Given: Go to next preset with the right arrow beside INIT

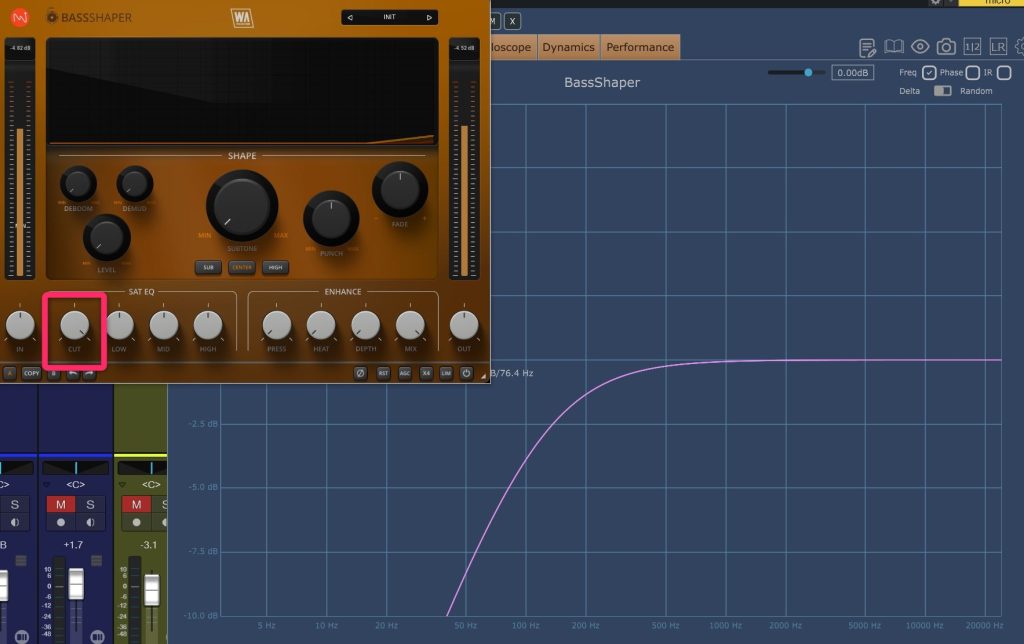Looking at the screenshot, I should pyautogui.click(x=429, y=17).
